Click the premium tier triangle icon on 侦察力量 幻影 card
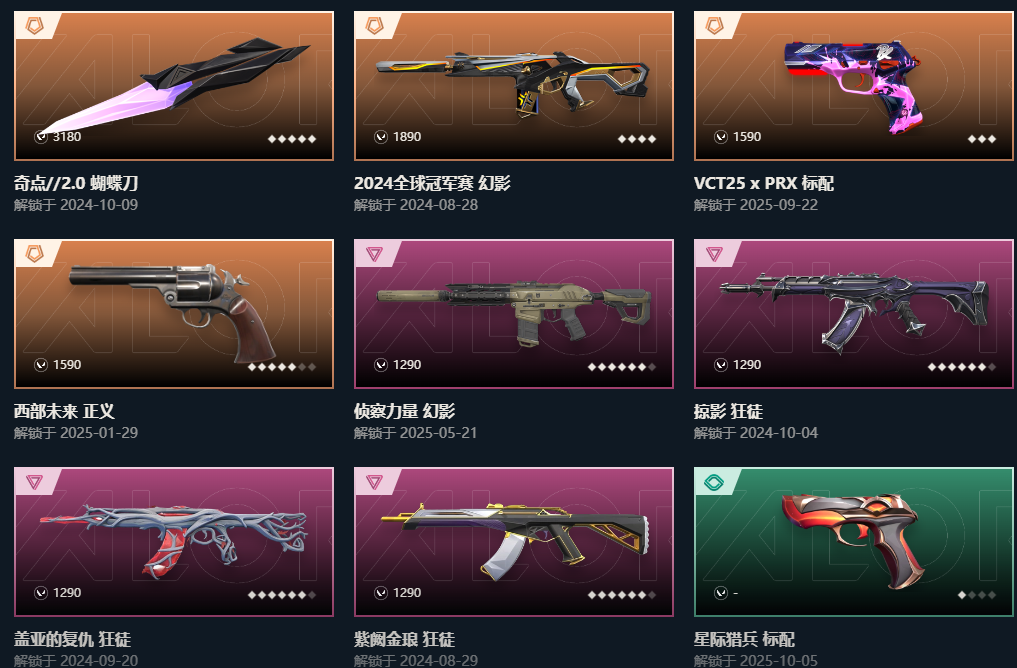Viewport: 1017px width, 668px height. (x=374, y=254)
